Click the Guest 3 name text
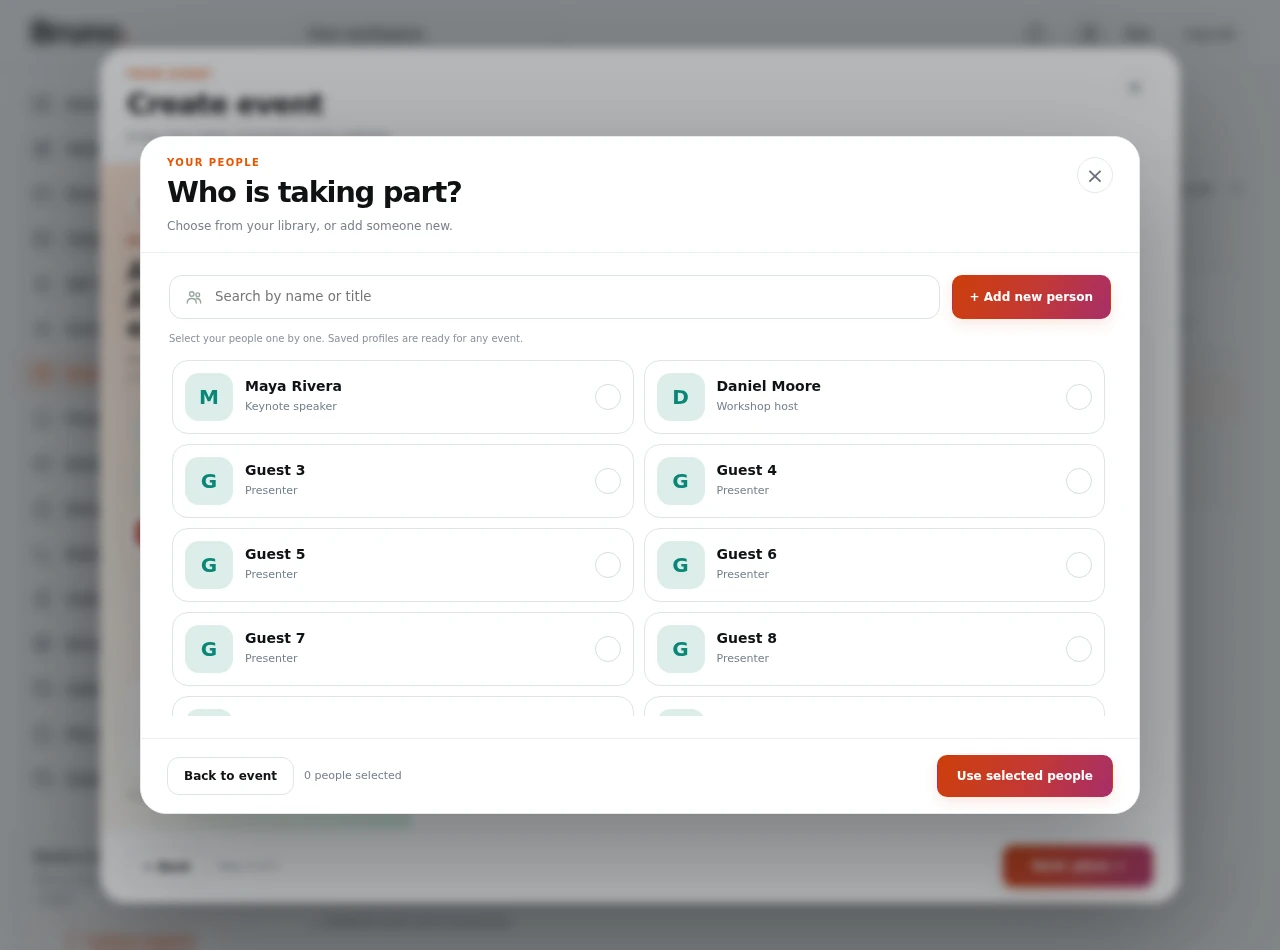Screen dimensions: 1280x950 click(275, 470)
